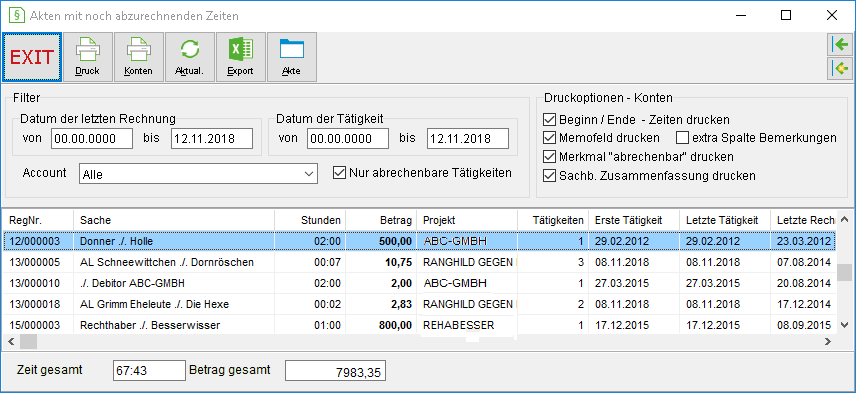The width and height of the screenshot is (856, 394).
Task: Open the Akte folder icon
Action: click(x=292, y=57)
